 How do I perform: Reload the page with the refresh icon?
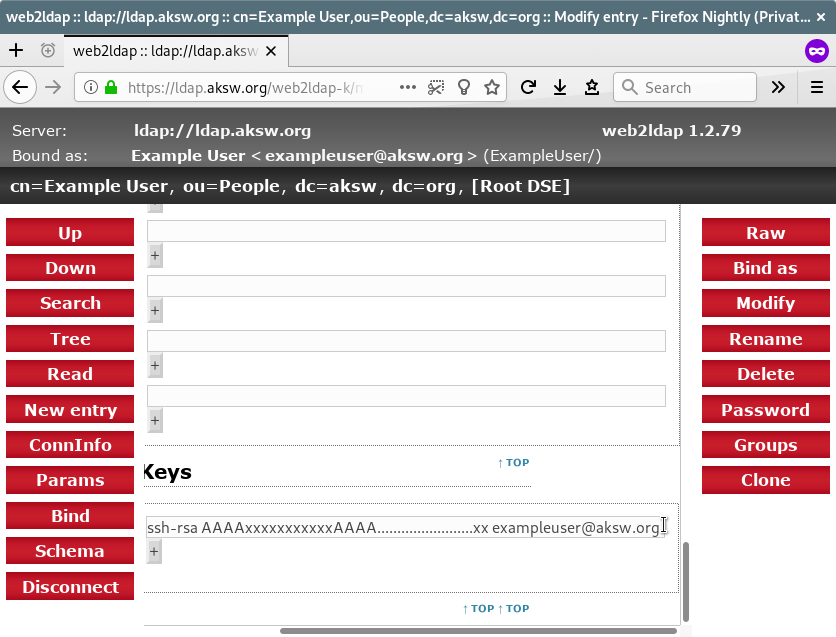pos(528,87)
